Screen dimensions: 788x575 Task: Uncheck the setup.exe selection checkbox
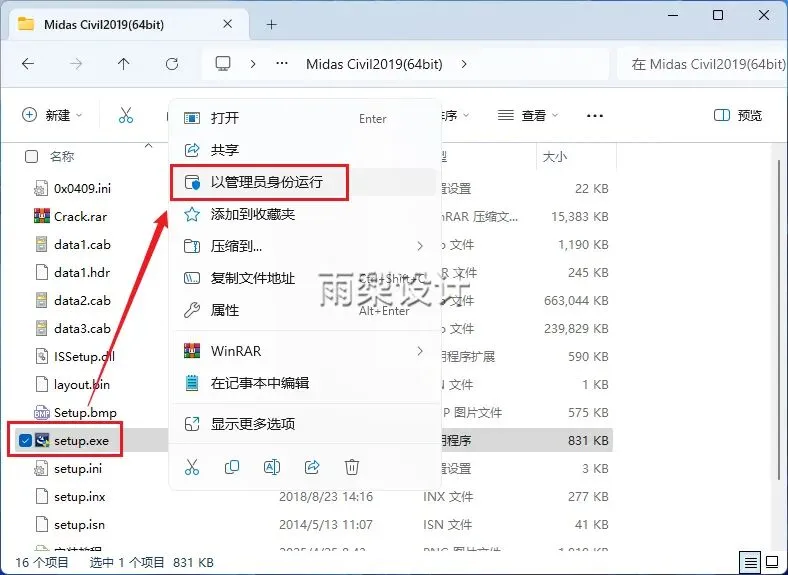(x=25, y=441)
